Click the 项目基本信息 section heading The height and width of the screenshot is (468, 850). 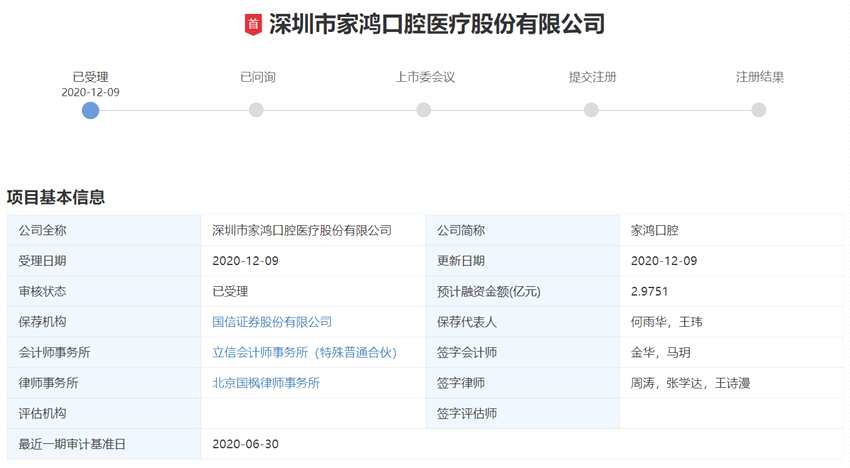click(56, 197)
